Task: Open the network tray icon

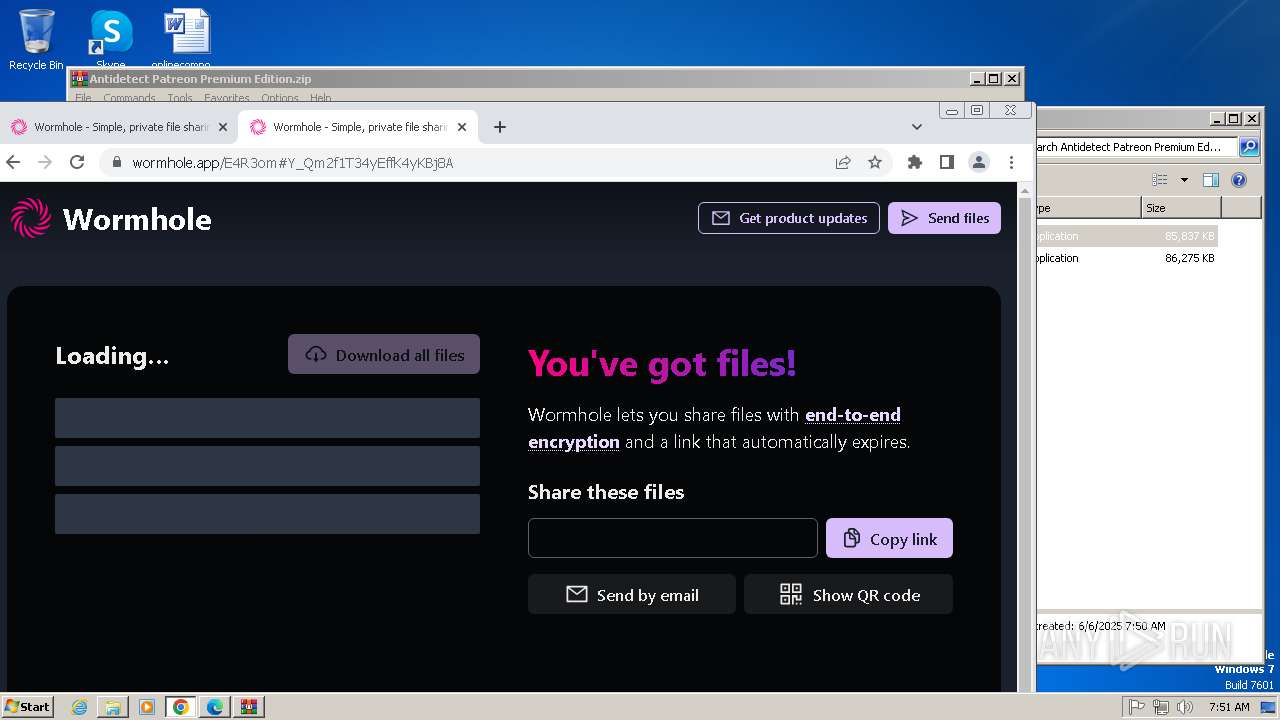Action: 1161,707
